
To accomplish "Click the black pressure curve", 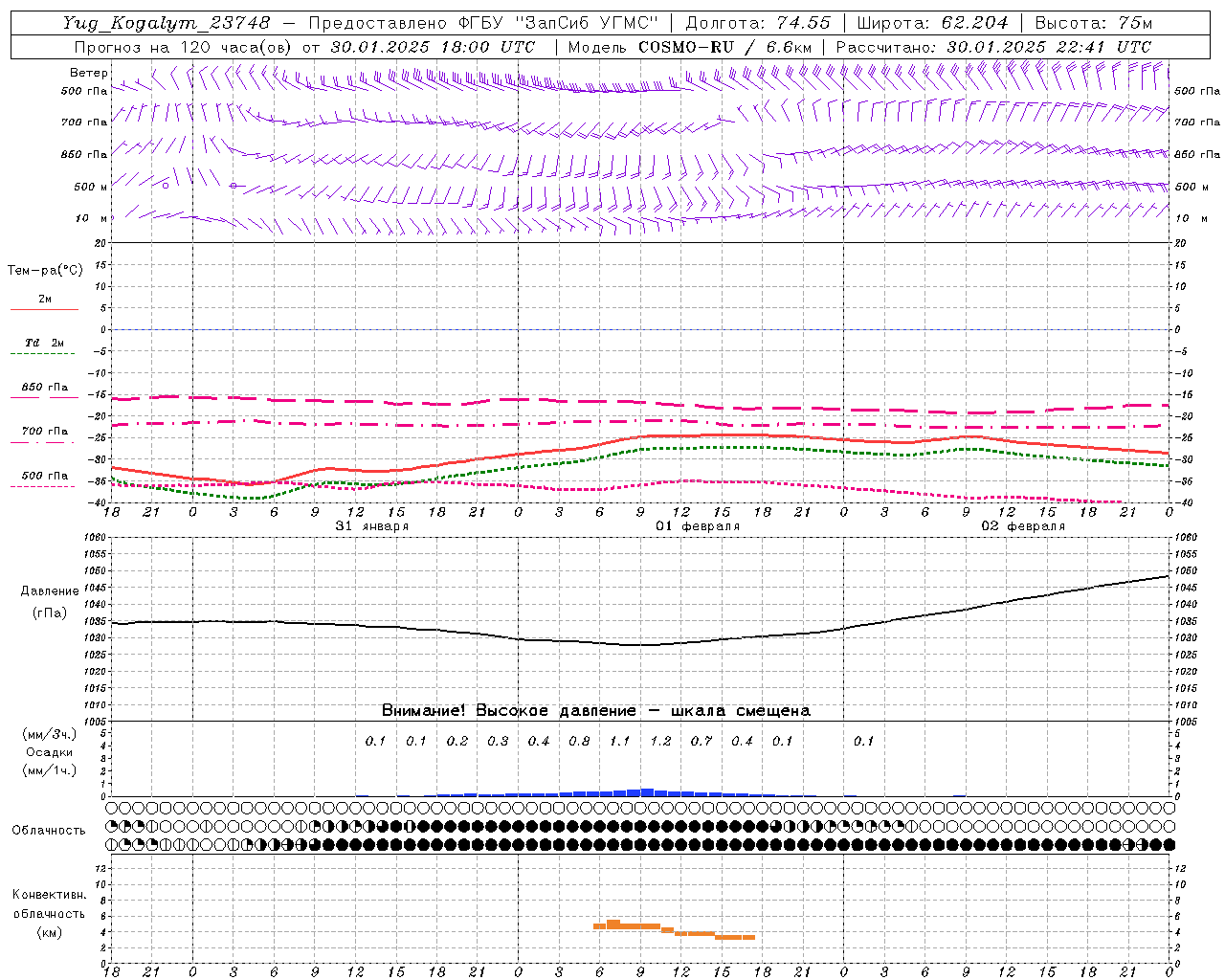I will [x=641, y=644].
